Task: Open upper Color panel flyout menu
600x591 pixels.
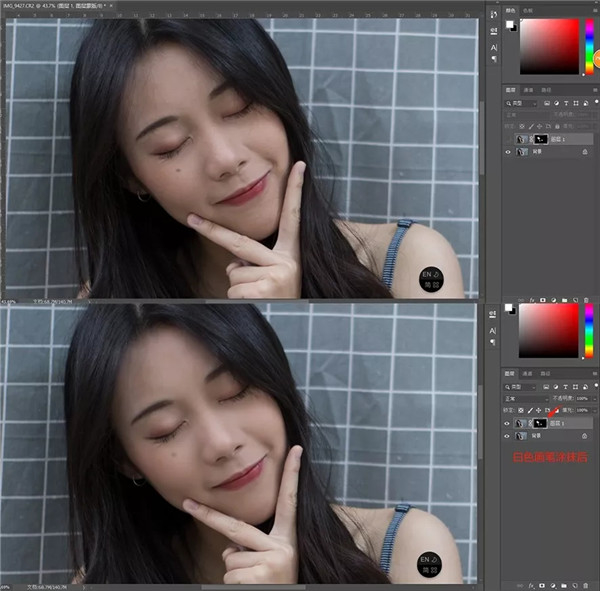Action: pos(595,11)
